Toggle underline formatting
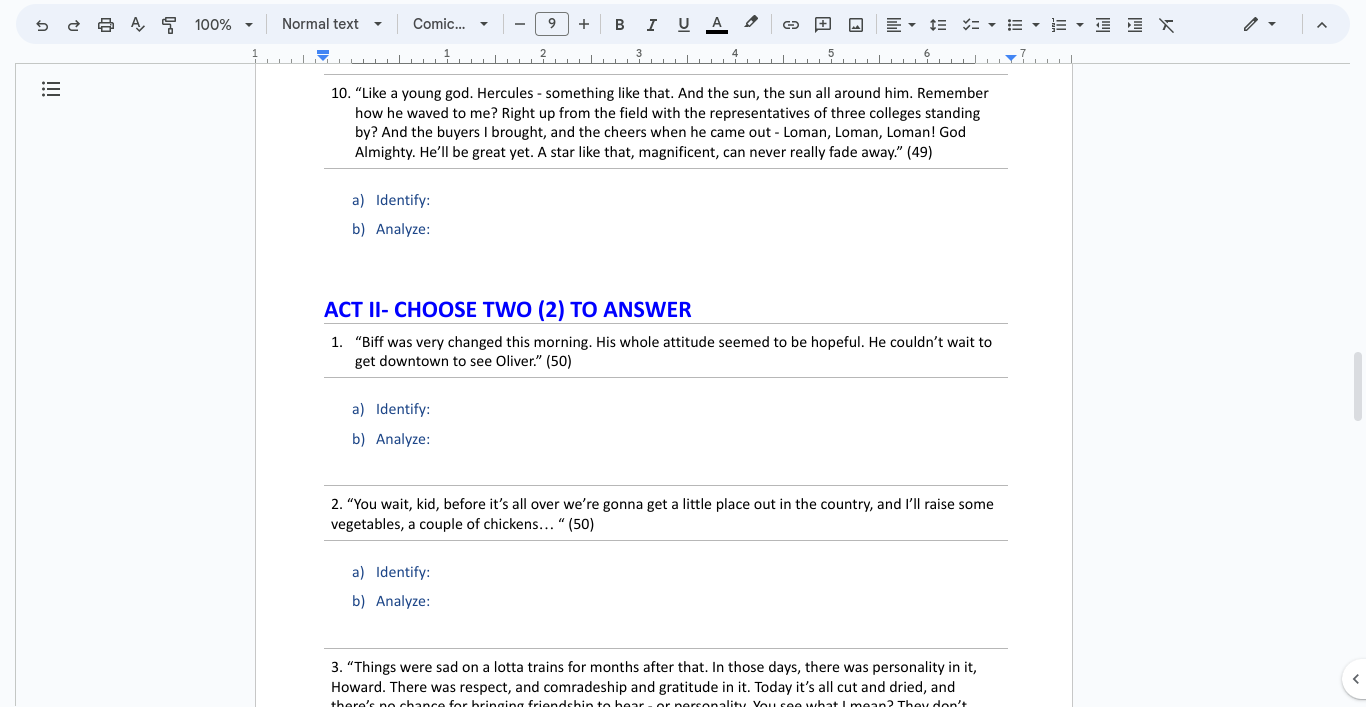Image resolution: width=1366 pixels, height=707 pixels. 684,25
